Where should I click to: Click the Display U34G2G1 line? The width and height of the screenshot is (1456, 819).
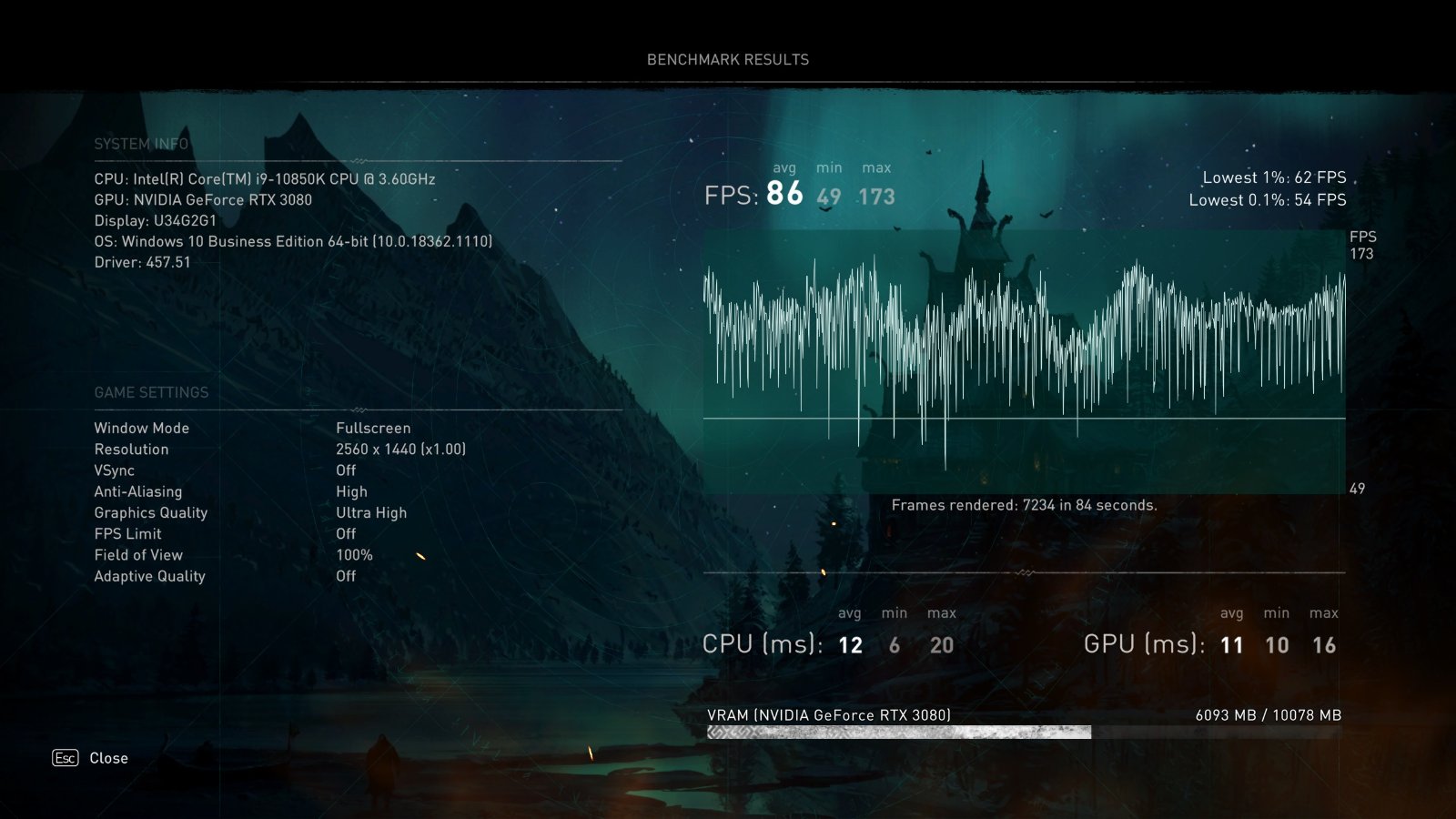tap(156, 220)
